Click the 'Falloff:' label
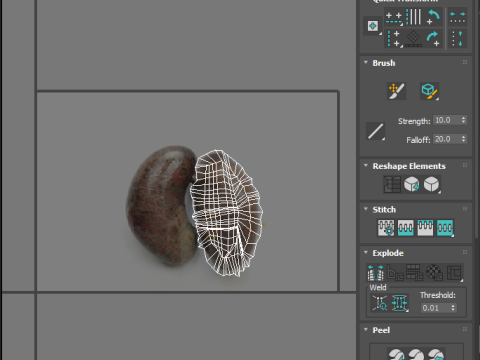Screen dimensions: 480x360 pos(418,140)
